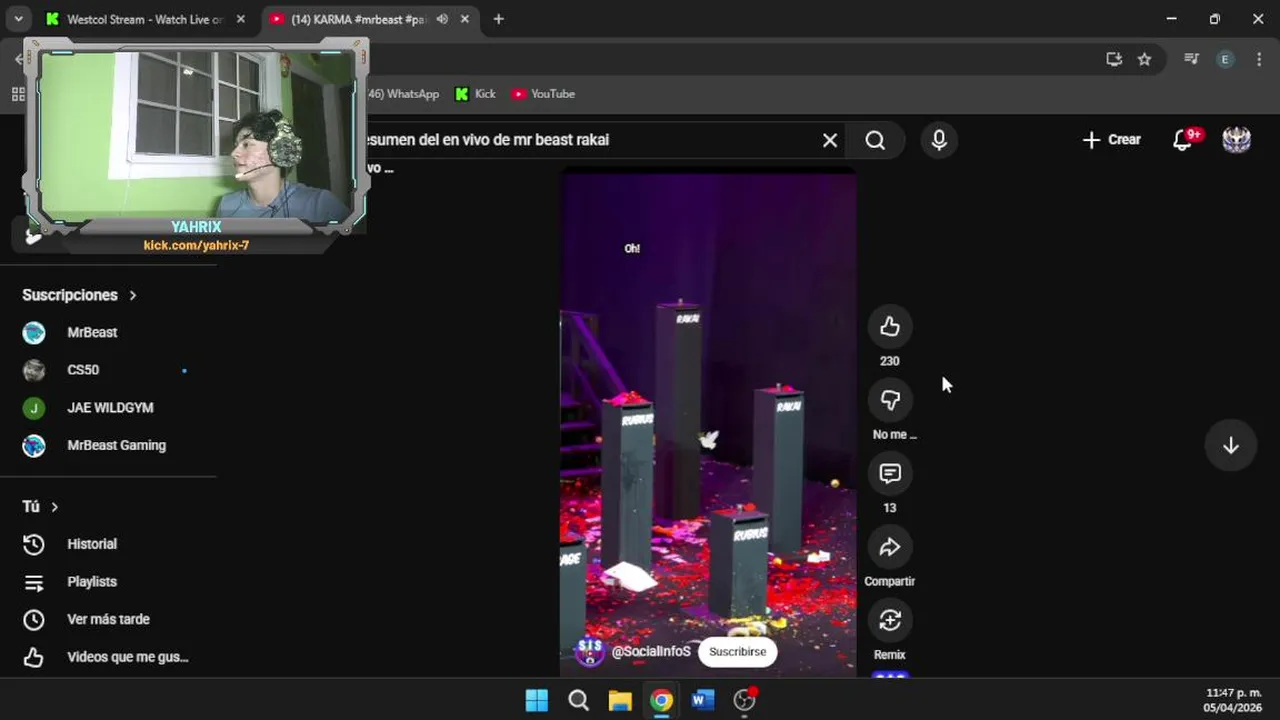
Task: Like the Short with thumbs up
Action: [889, 327]
